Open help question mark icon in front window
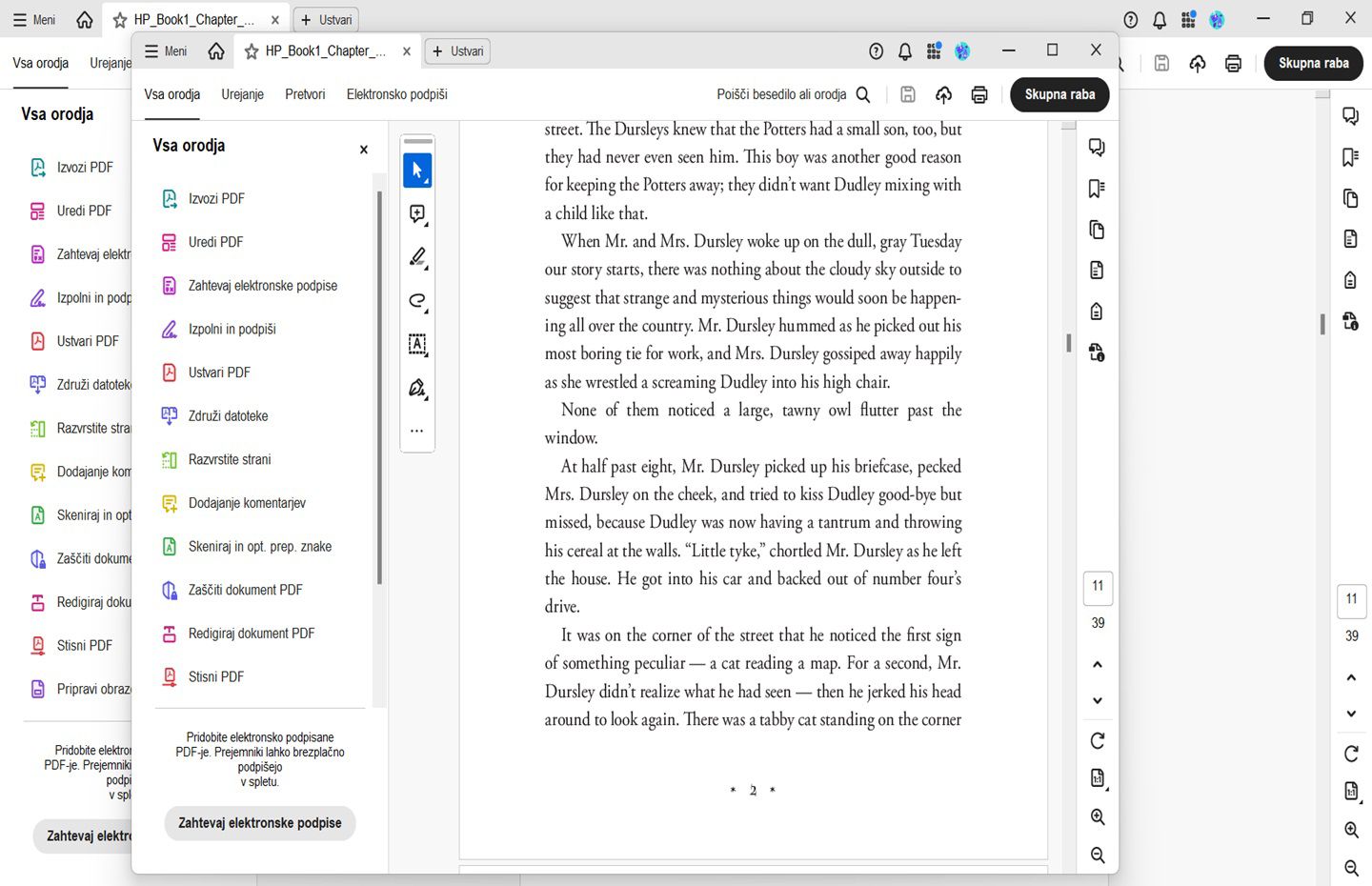 click(877, 51)
